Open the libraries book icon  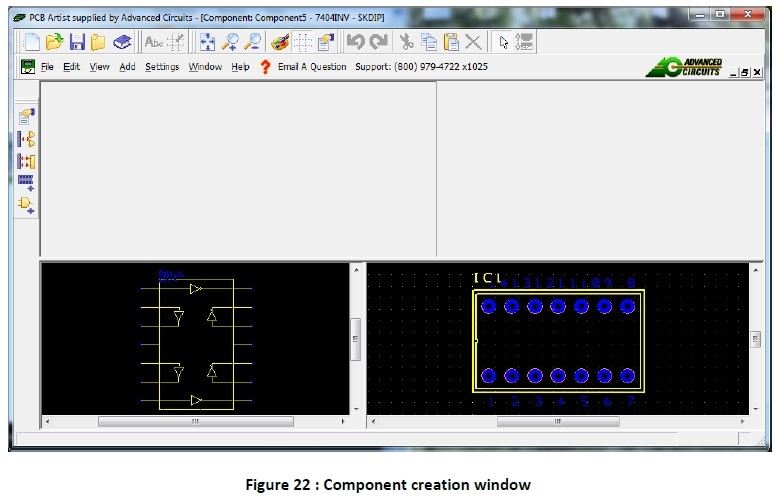coord(121,42)
